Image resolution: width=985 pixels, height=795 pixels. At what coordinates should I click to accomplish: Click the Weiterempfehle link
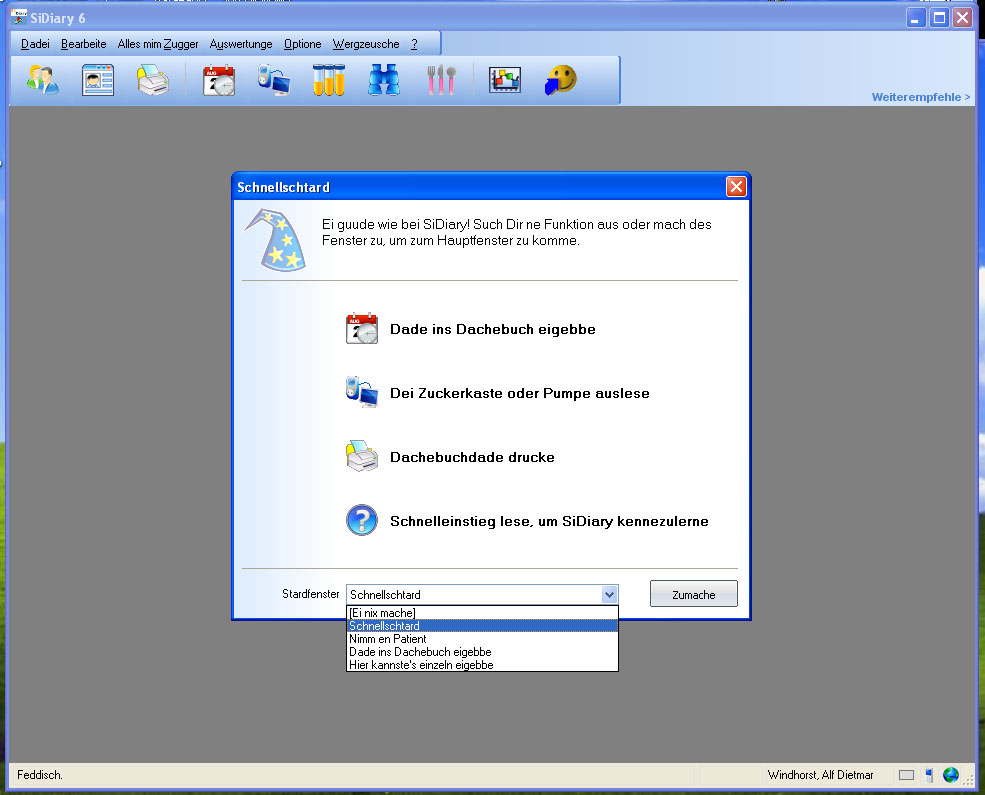[x=920, y=97]
